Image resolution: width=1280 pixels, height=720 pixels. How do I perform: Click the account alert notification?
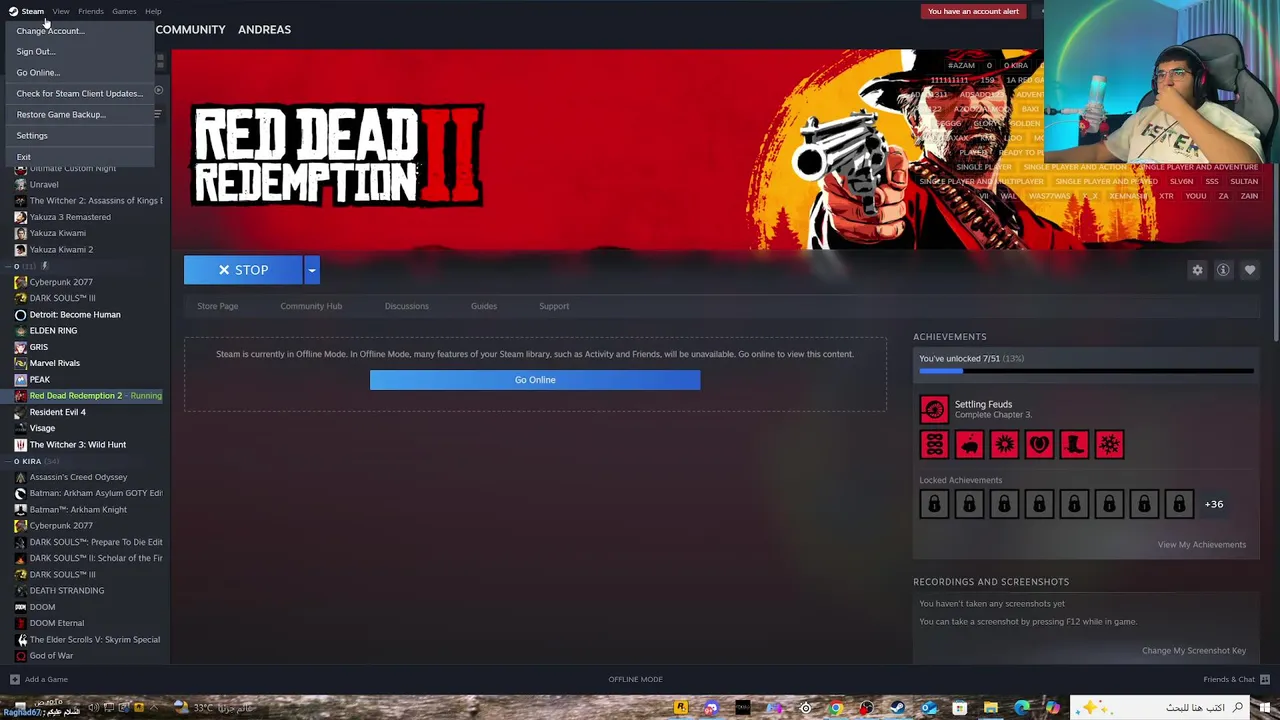973,11
